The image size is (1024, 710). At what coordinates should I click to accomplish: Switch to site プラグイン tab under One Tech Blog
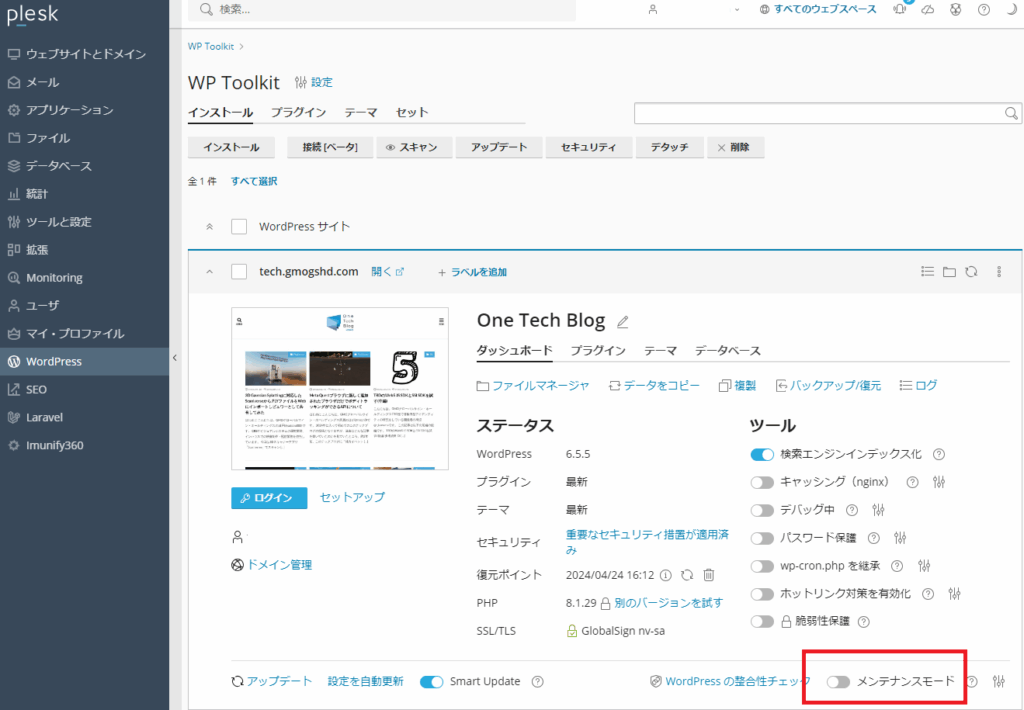598,351
